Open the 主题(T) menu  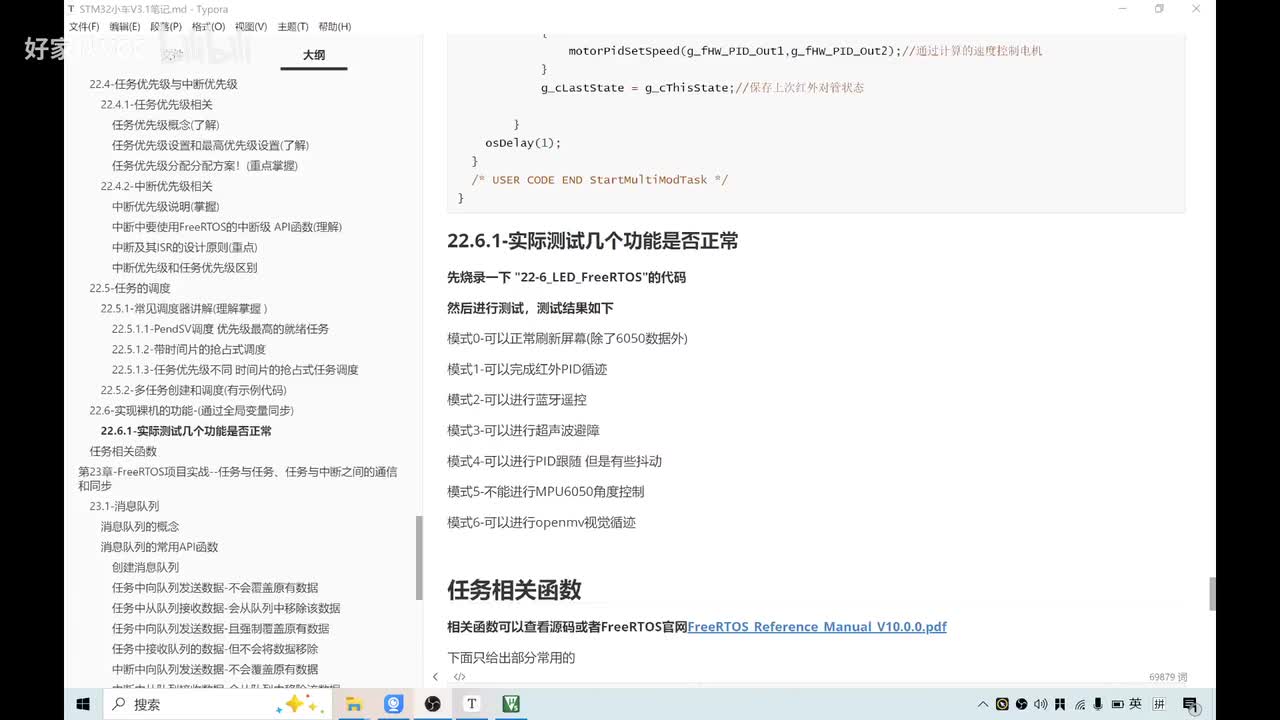[292, 27]
